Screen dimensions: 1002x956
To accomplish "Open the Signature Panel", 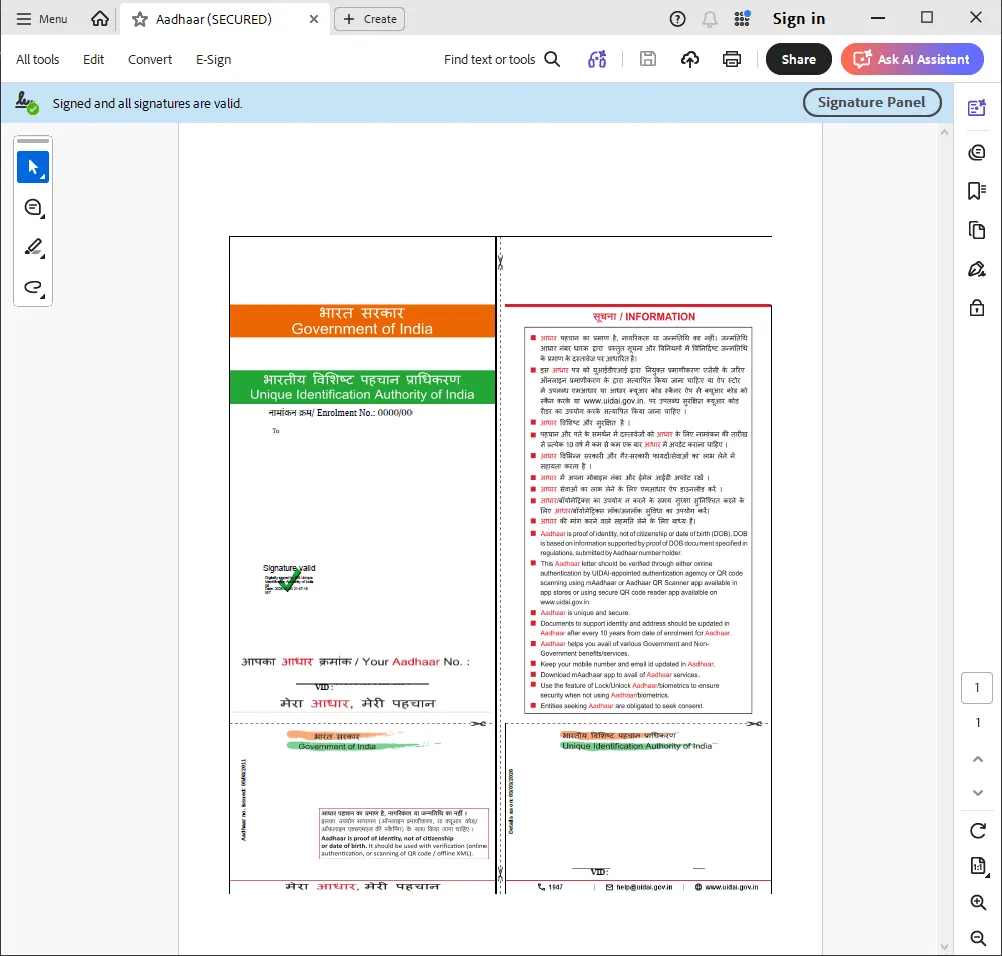I will [871, 102].
